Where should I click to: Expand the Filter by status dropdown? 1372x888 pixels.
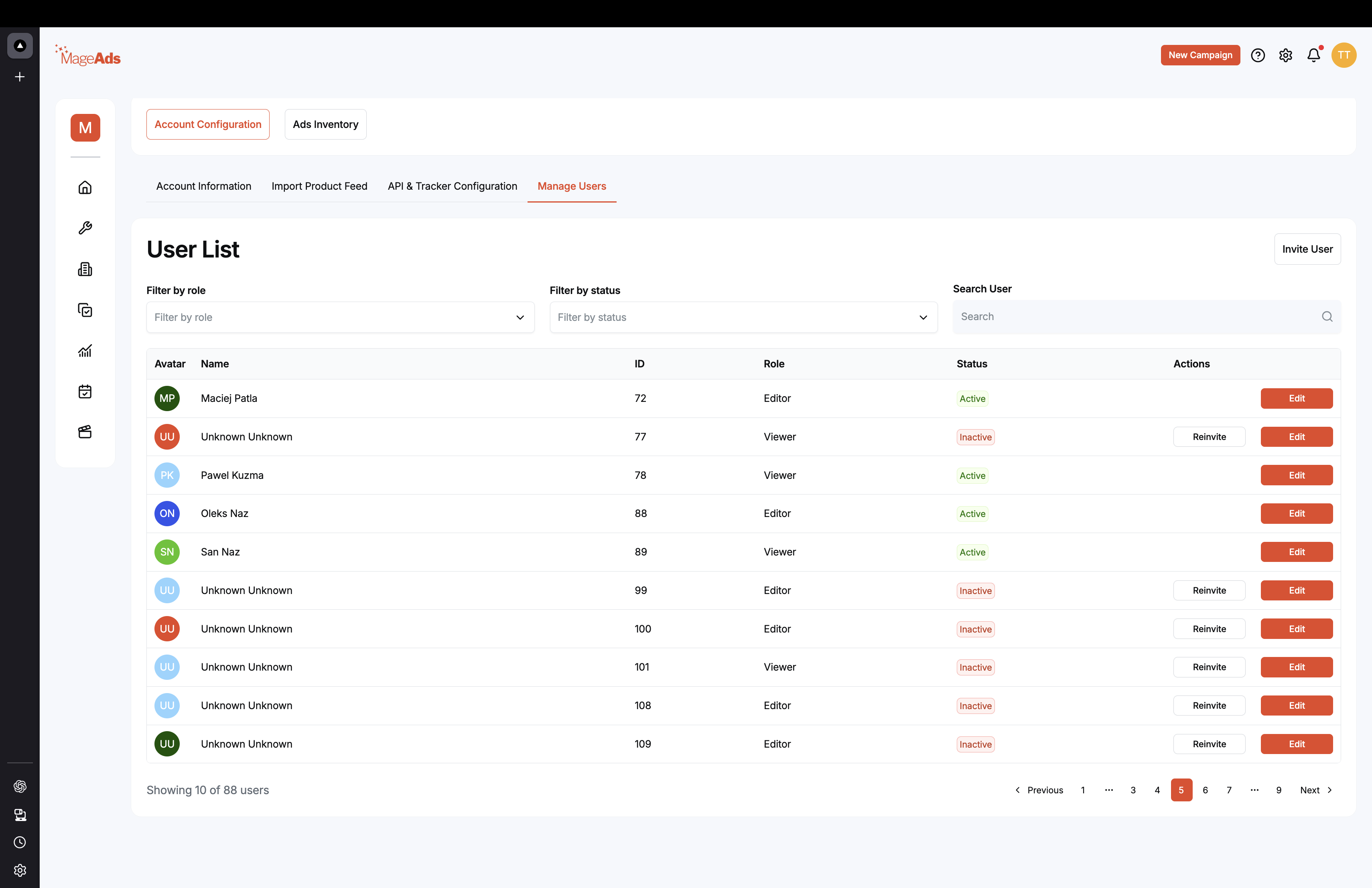coord(744,318)
